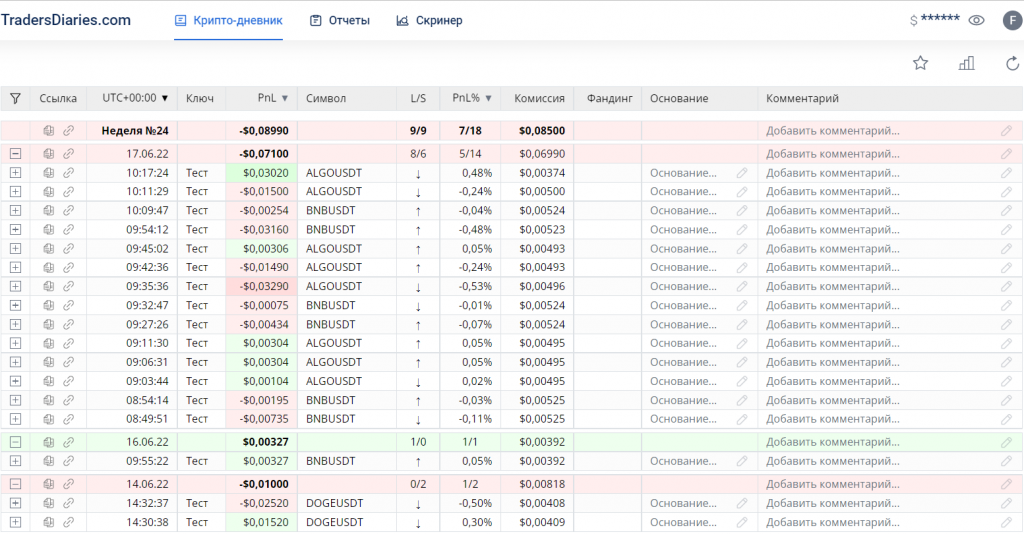This screenshot has width=1024, height=534.
Task: Add comment field in the 10:11:29 row
Action: (x=833, y=191)
